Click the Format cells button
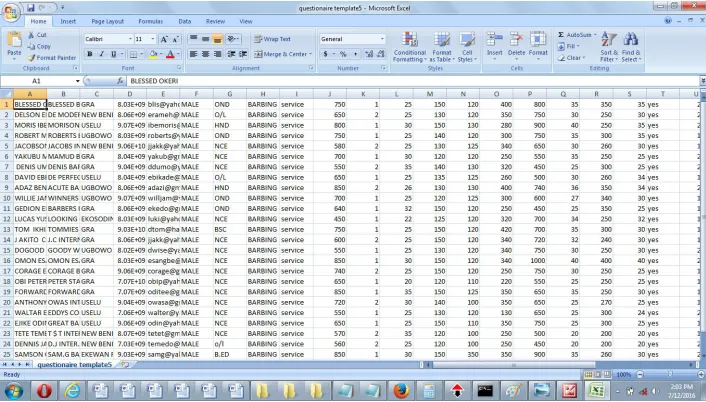706x402 pixels. point(538,45)
